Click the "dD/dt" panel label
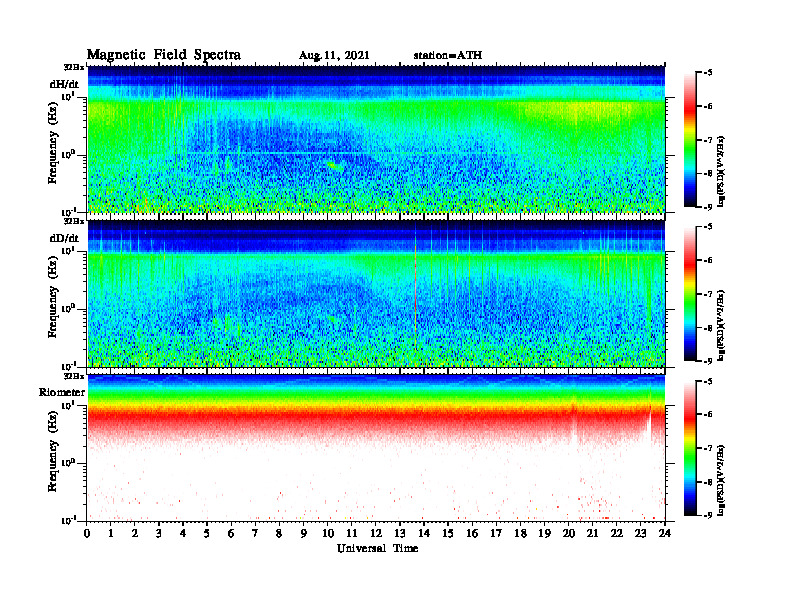The image size is (792, 612). tap(64, 238)
